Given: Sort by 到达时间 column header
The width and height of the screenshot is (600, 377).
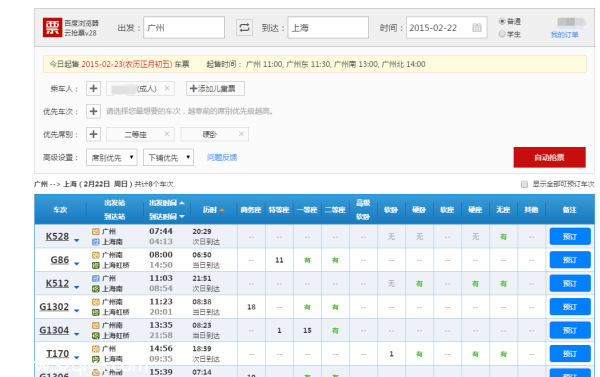Looking at the screenshot, I should point(166,217).
